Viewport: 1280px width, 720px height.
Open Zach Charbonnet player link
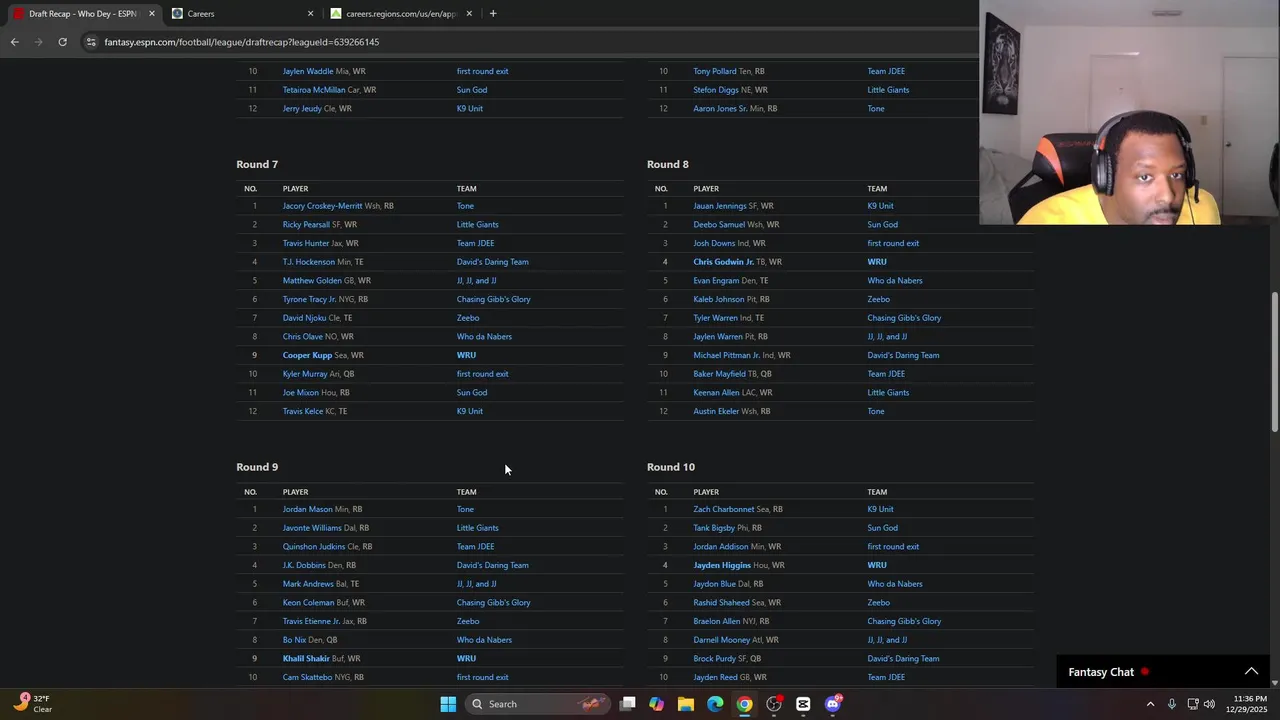coord(724,509)
